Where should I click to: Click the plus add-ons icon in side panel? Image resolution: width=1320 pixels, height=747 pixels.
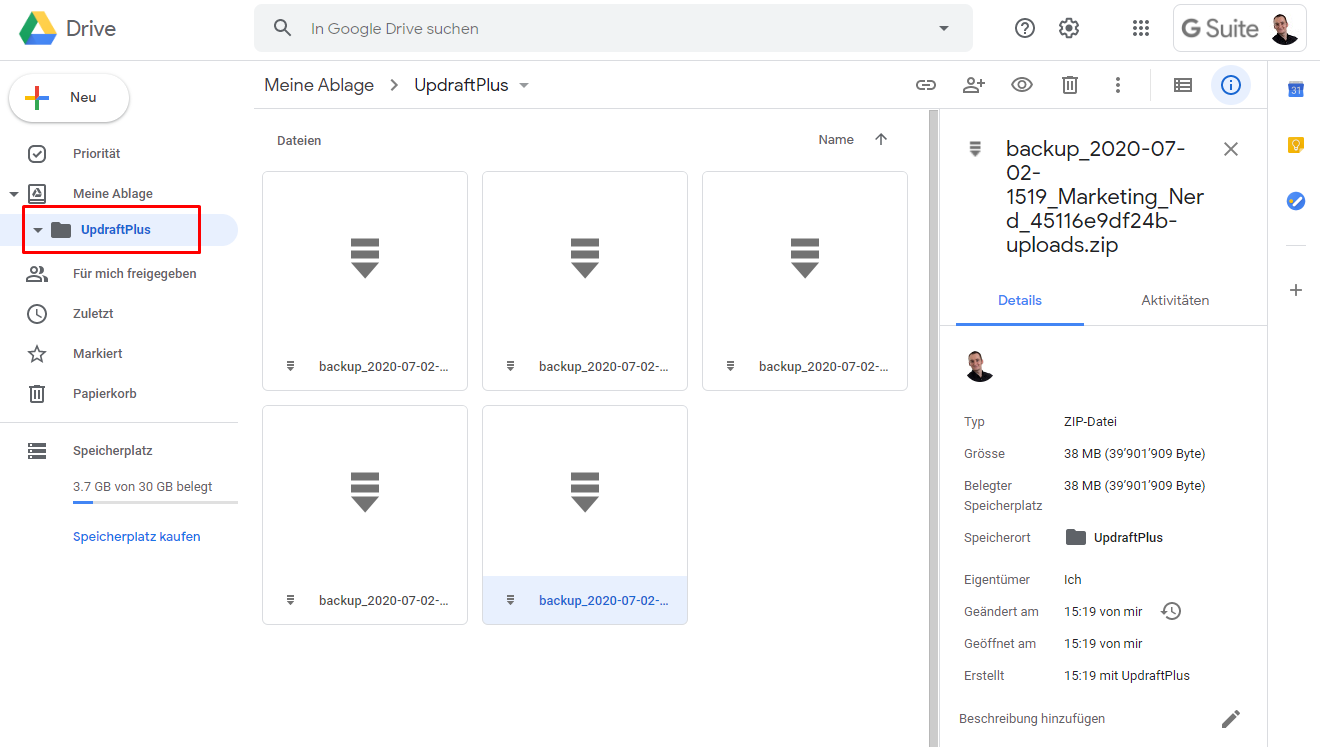1296,290
